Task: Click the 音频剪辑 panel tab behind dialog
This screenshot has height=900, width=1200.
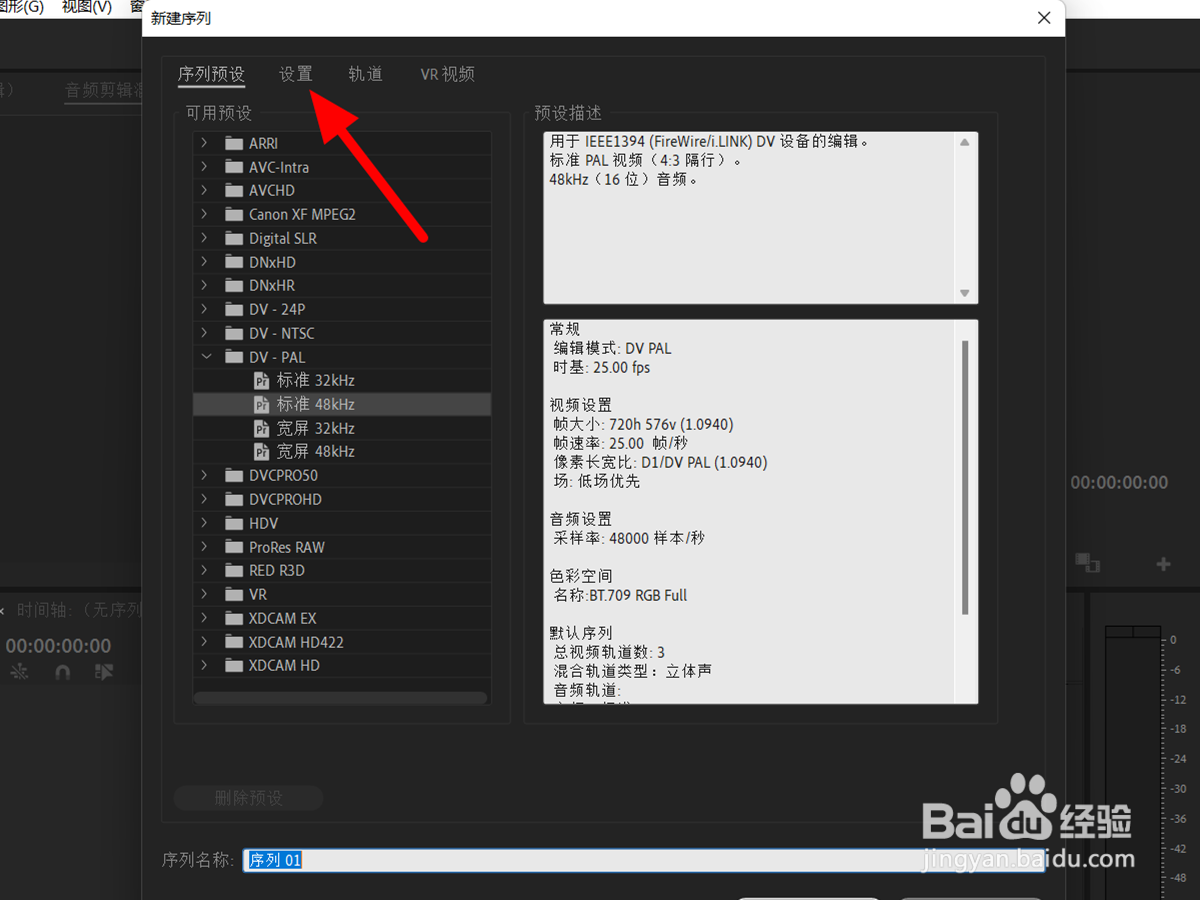Action: (104, 90)
